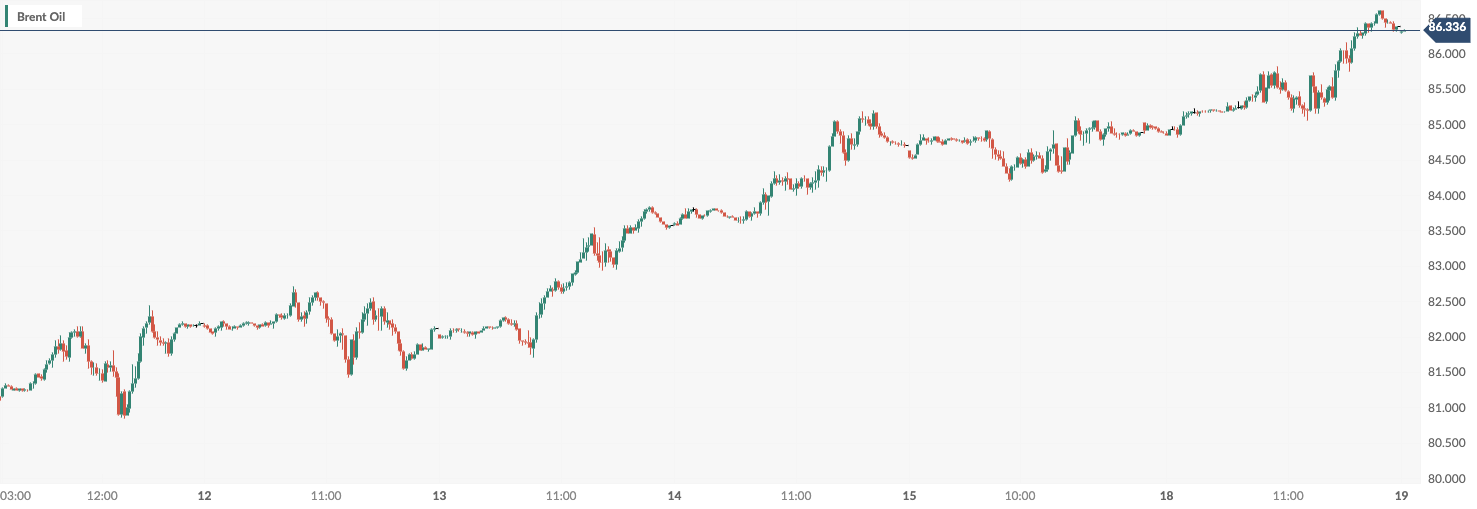Click the Brent Oil chart title label

click(x=41, y=17)
